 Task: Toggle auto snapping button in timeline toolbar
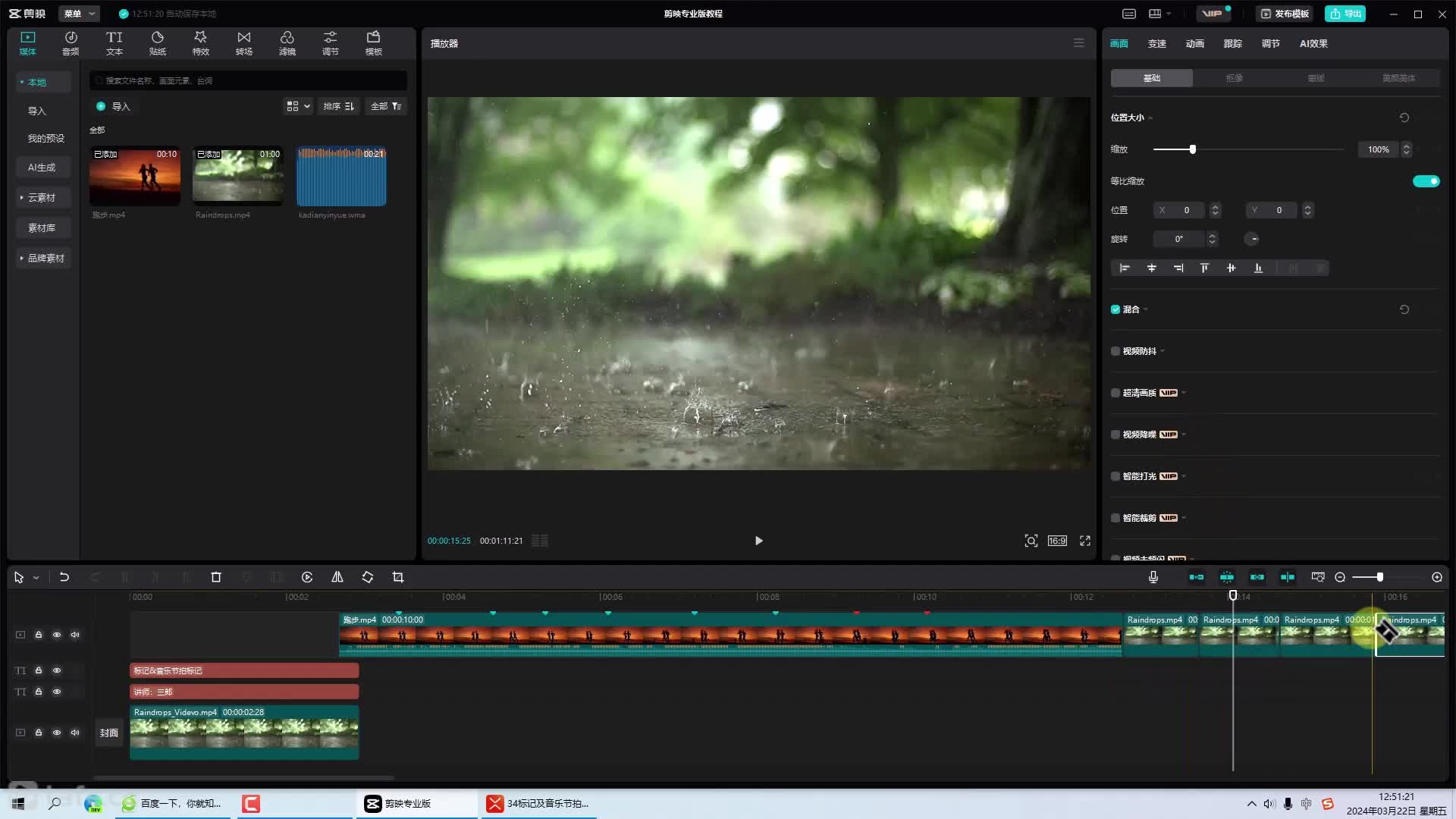[x=1227, y=577]
